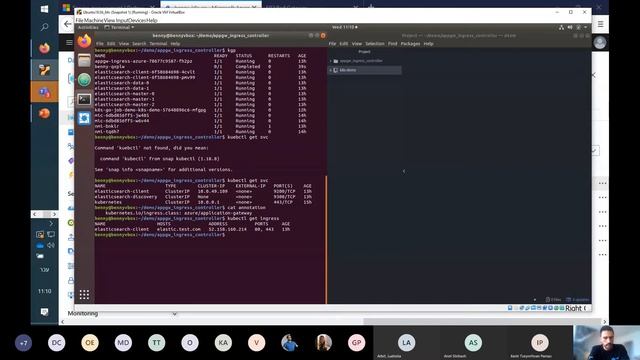Select participant TT avatar
Screen dimensions: 640x360
pyautogui.click(x=156, y=343)
